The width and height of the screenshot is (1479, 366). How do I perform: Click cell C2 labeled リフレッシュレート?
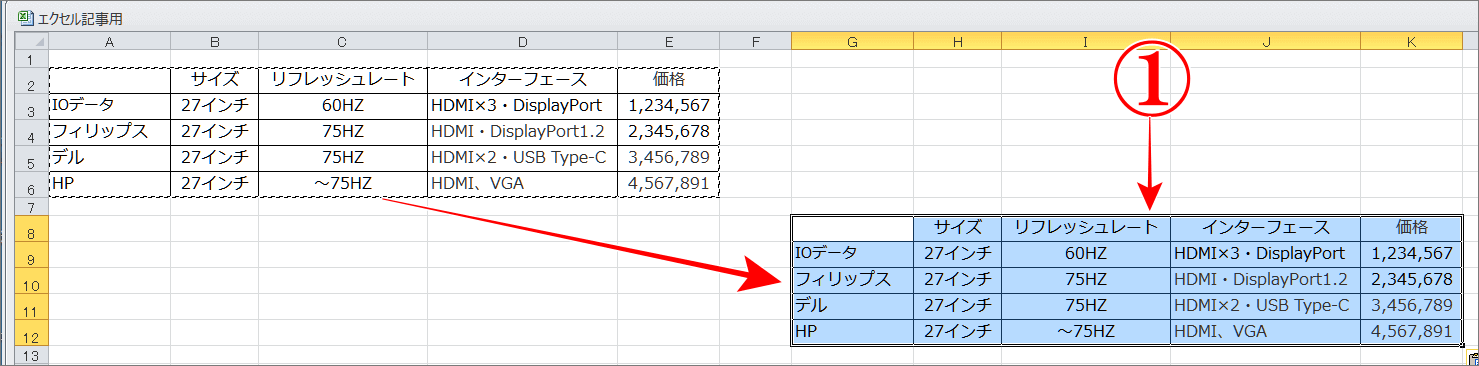point(343,80)
